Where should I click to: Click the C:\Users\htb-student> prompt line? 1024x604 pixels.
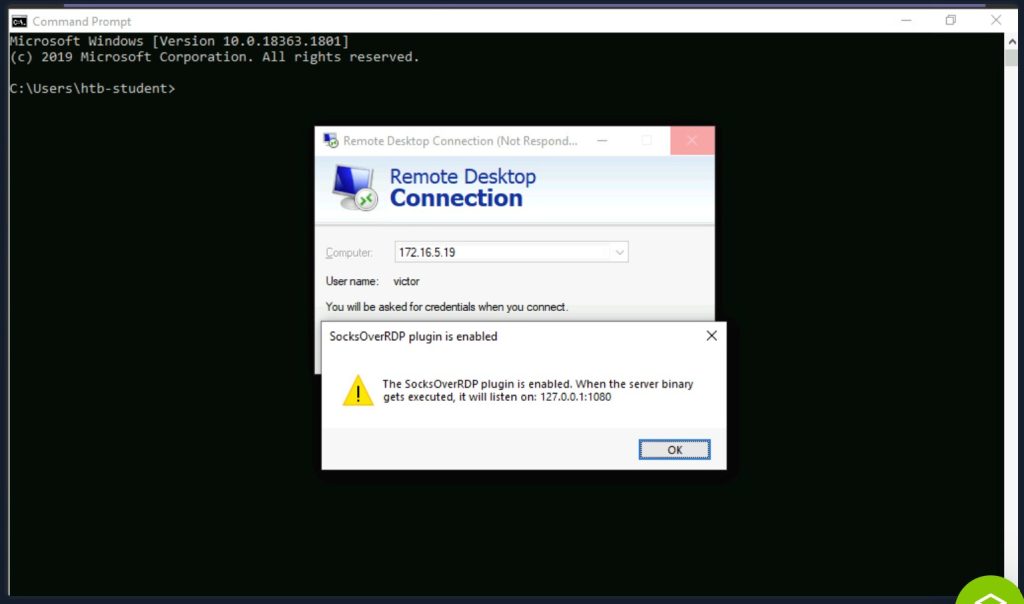92,88
